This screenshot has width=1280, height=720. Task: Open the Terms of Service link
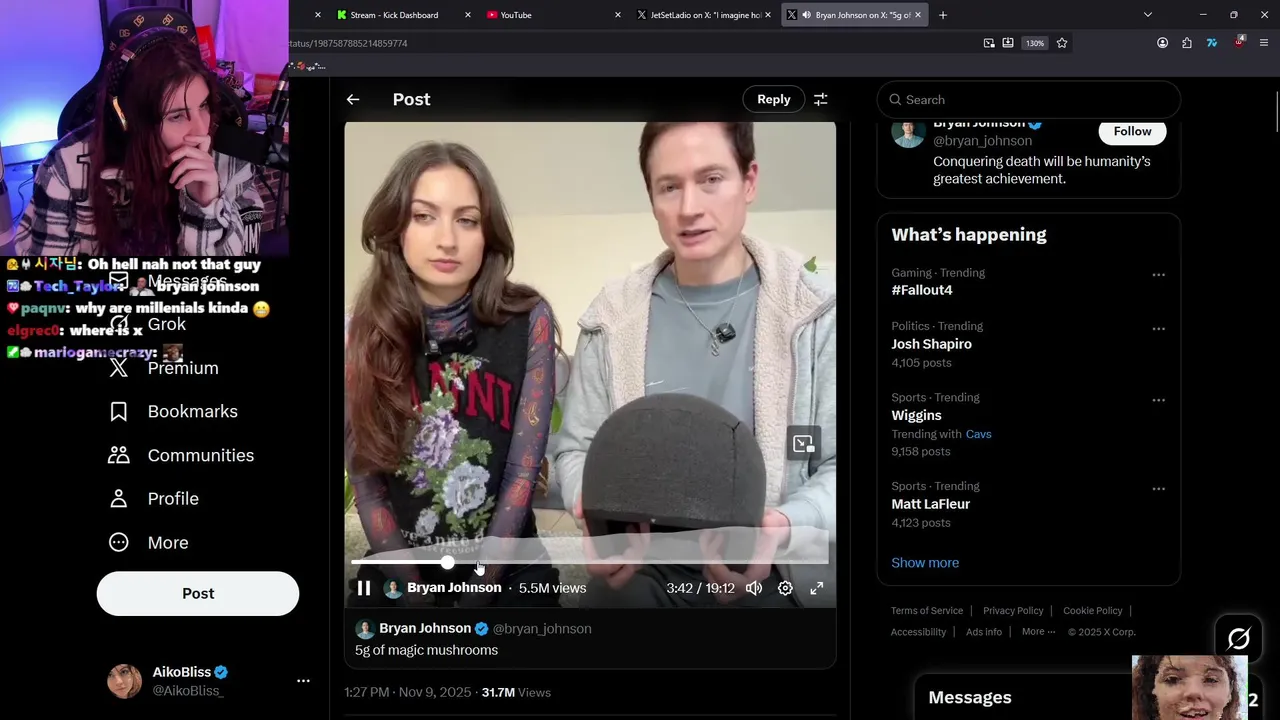[x=927, y=610]
